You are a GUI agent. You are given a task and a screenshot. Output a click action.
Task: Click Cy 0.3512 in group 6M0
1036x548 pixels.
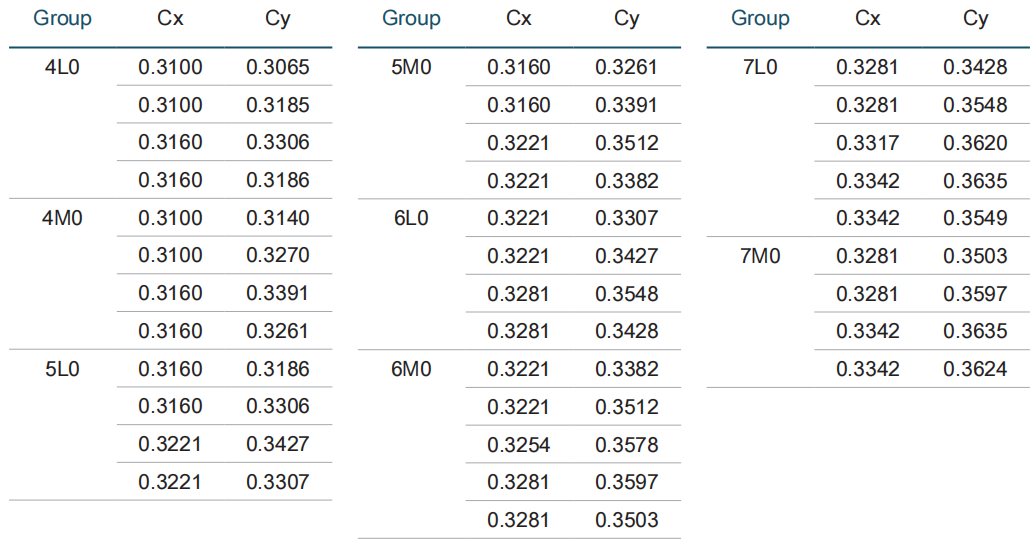pos(626,407)
